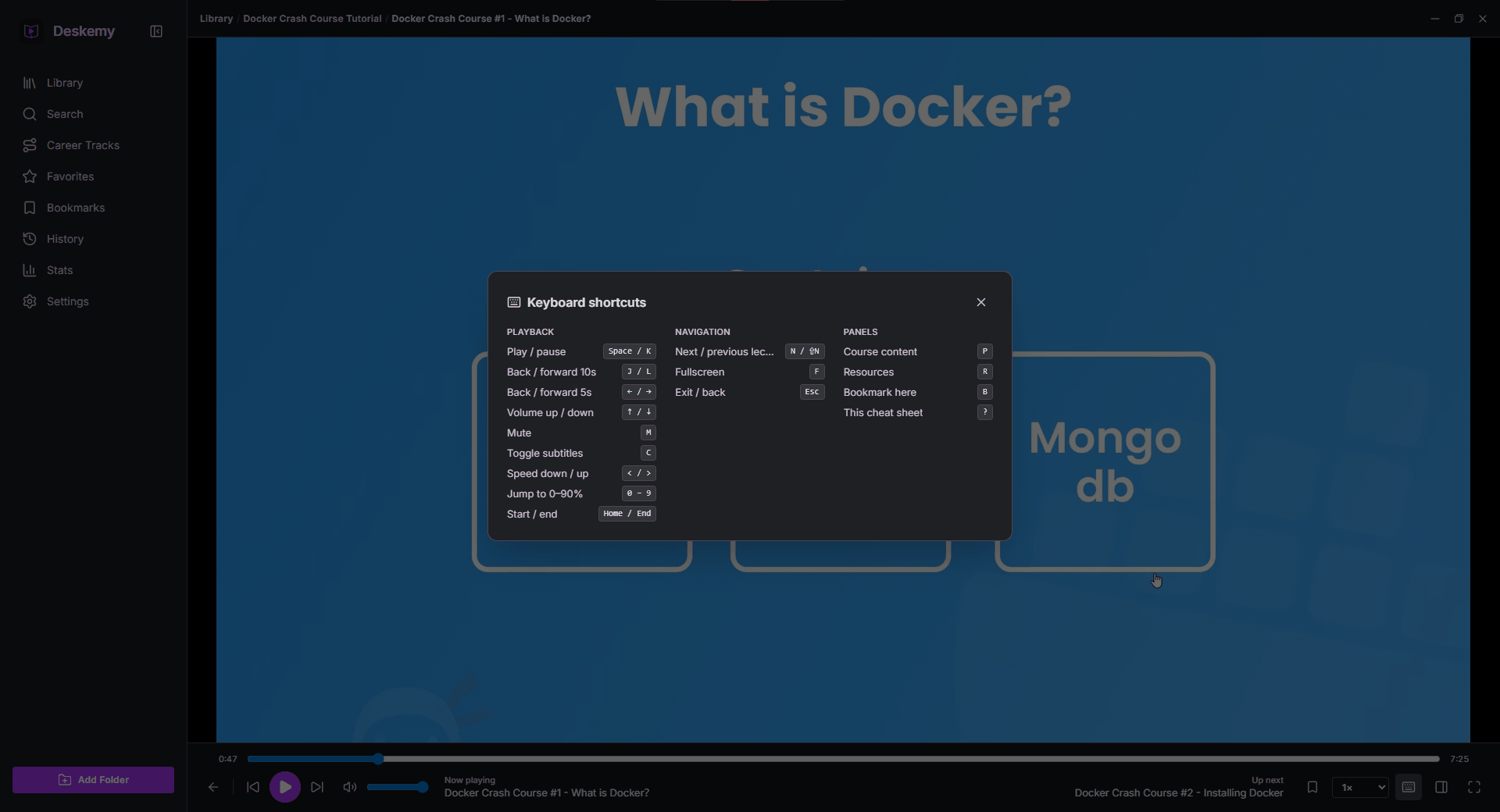This screenshot has width=1500, height=812.
Task: Click the NAVIGATION section heading
Action: click(703, 332)
